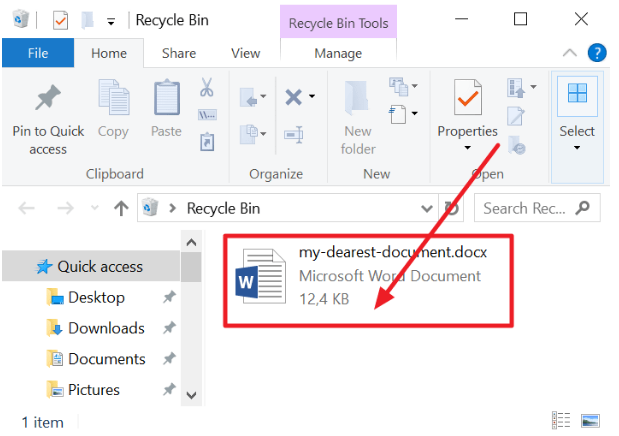The height and width of the screenshot is (436, 619).
Task: Go up one folder with Up arrow
Action: coord(121,208)
